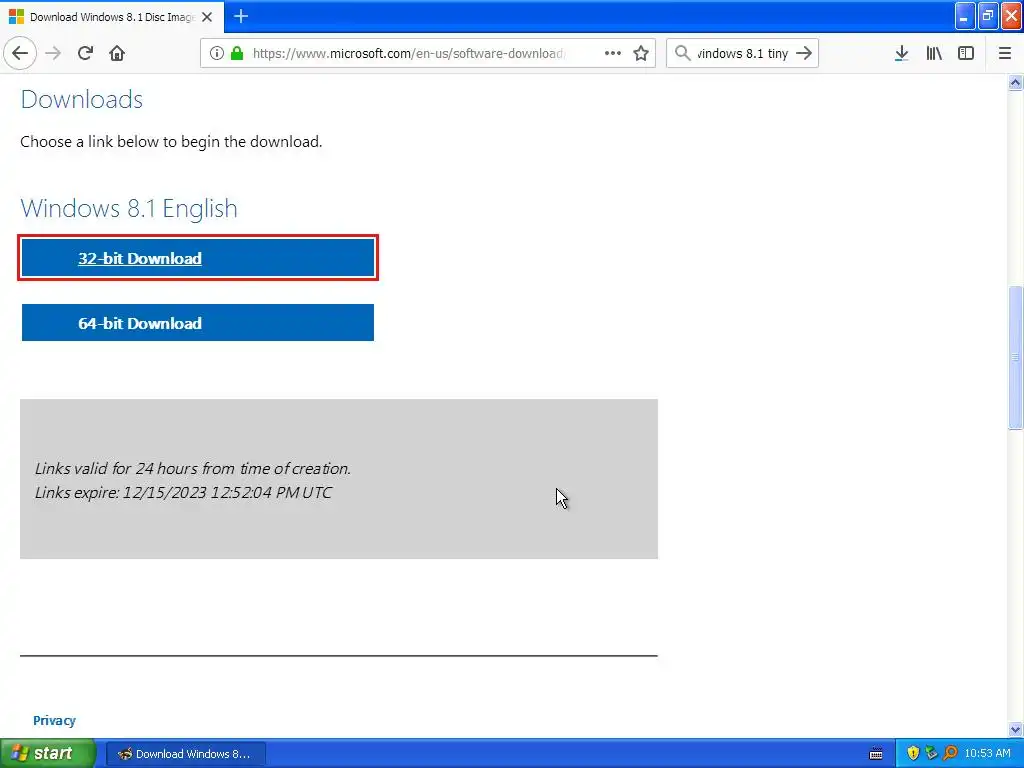Click Choose a link below text
This screenshot has width=1024, height=768.
pyautogui.click(x=171, y=142)
